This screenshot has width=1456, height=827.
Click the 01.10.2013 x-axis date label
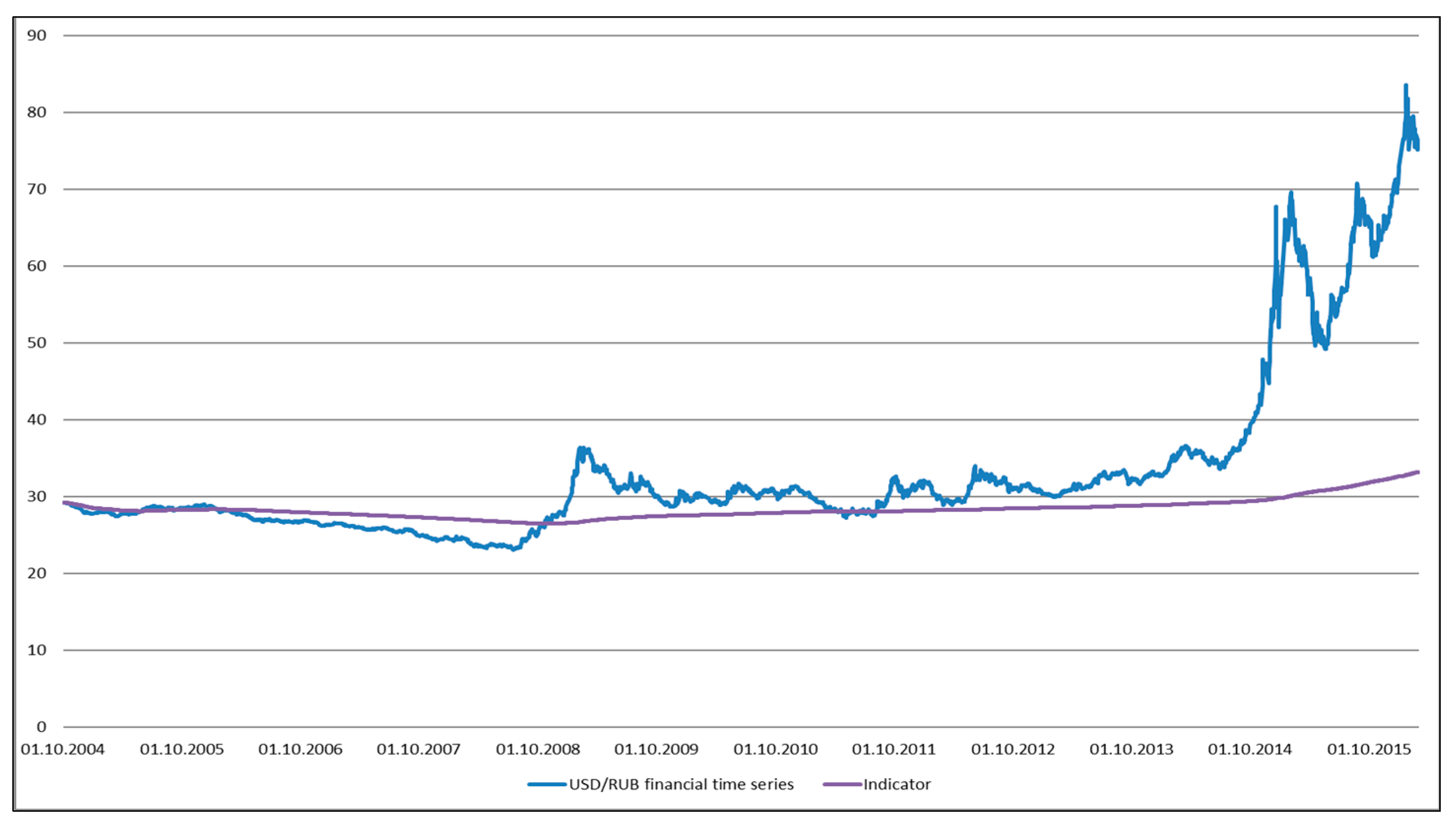[x=1131, y=749]
